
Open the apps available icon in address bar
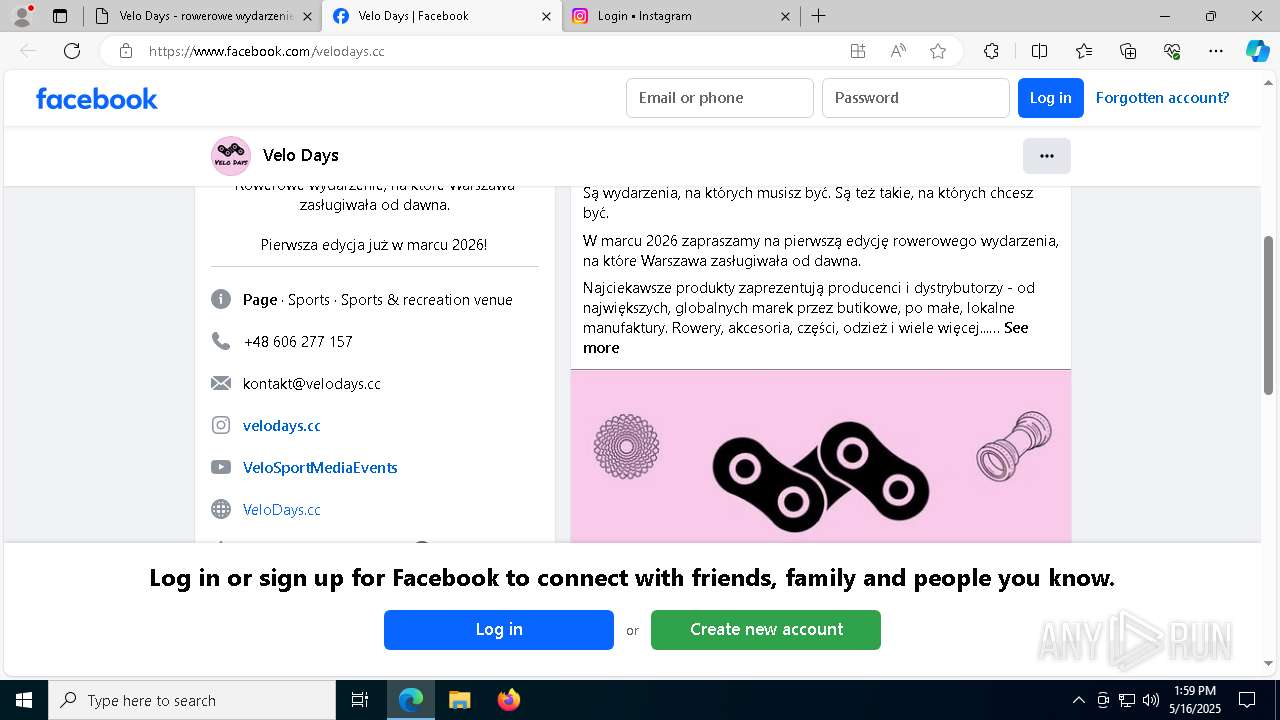click(x=858, y=51)
